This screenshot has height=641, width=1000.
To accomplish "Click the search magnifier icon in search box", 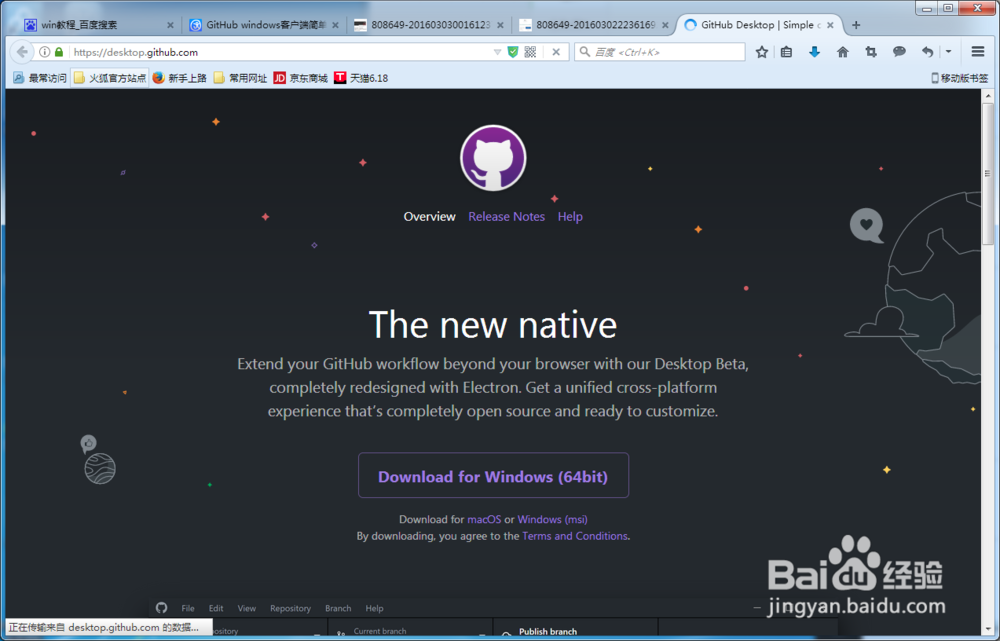I will click(584, 52).
